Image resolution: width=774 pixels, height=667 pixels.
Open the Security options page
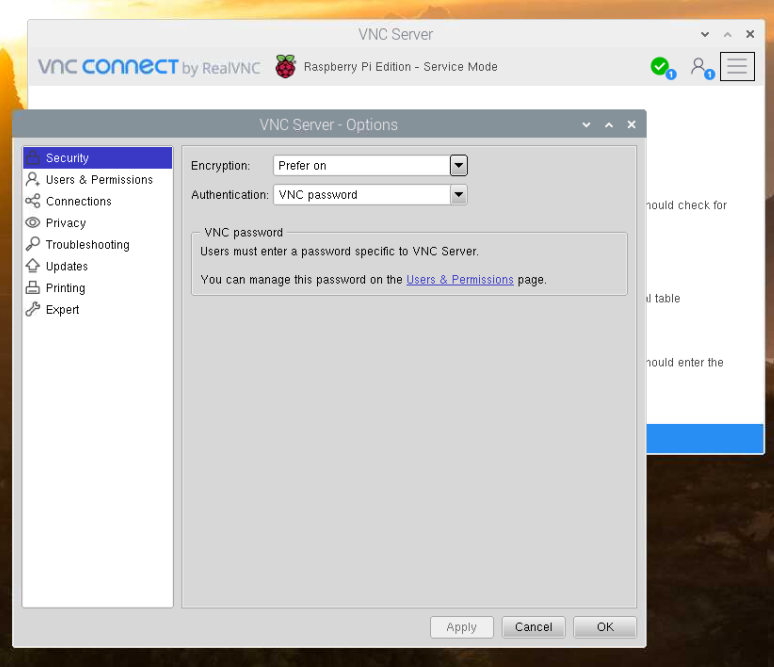point(98,158)
